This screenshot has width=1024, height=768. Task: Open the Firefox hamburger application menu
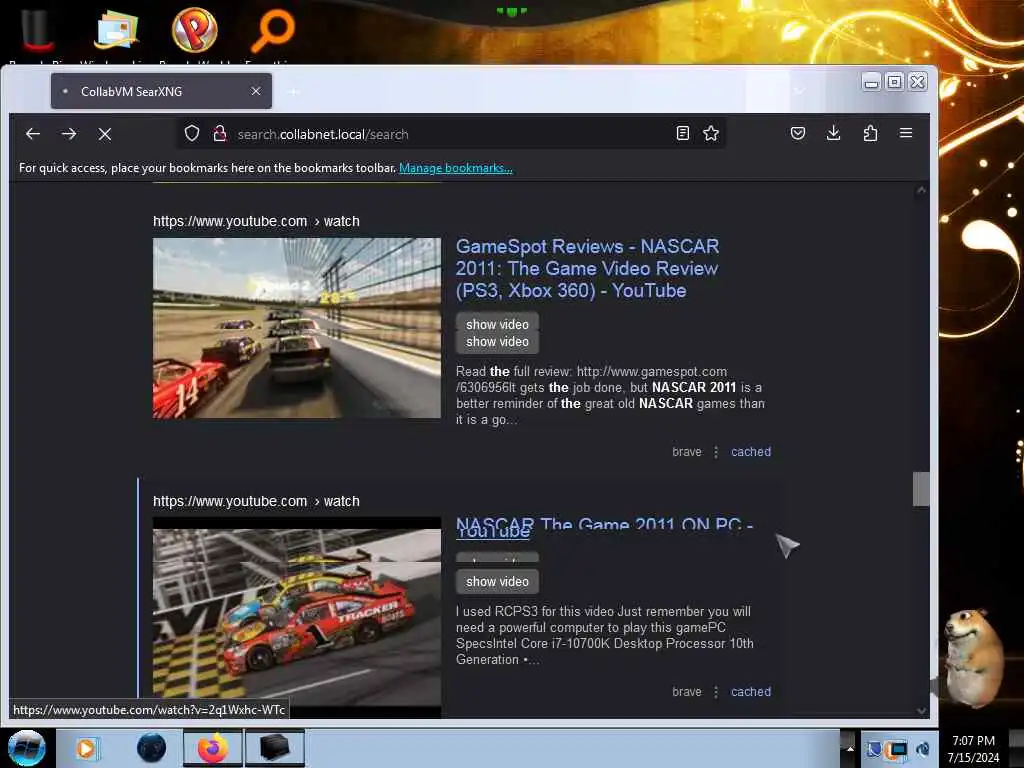(x=906, y=133)
